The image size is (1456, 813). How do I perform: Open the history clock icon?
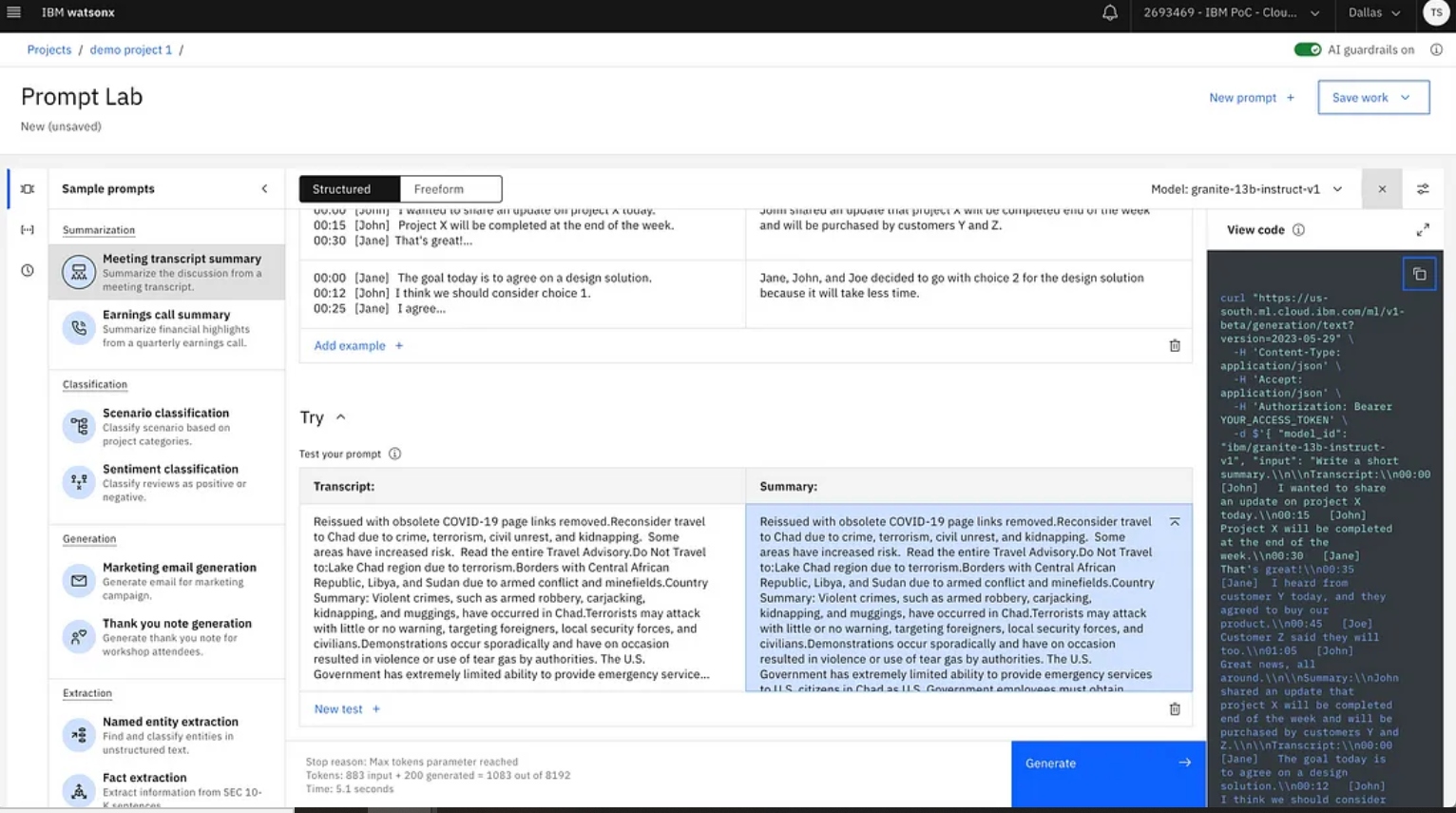coord(28,270)
